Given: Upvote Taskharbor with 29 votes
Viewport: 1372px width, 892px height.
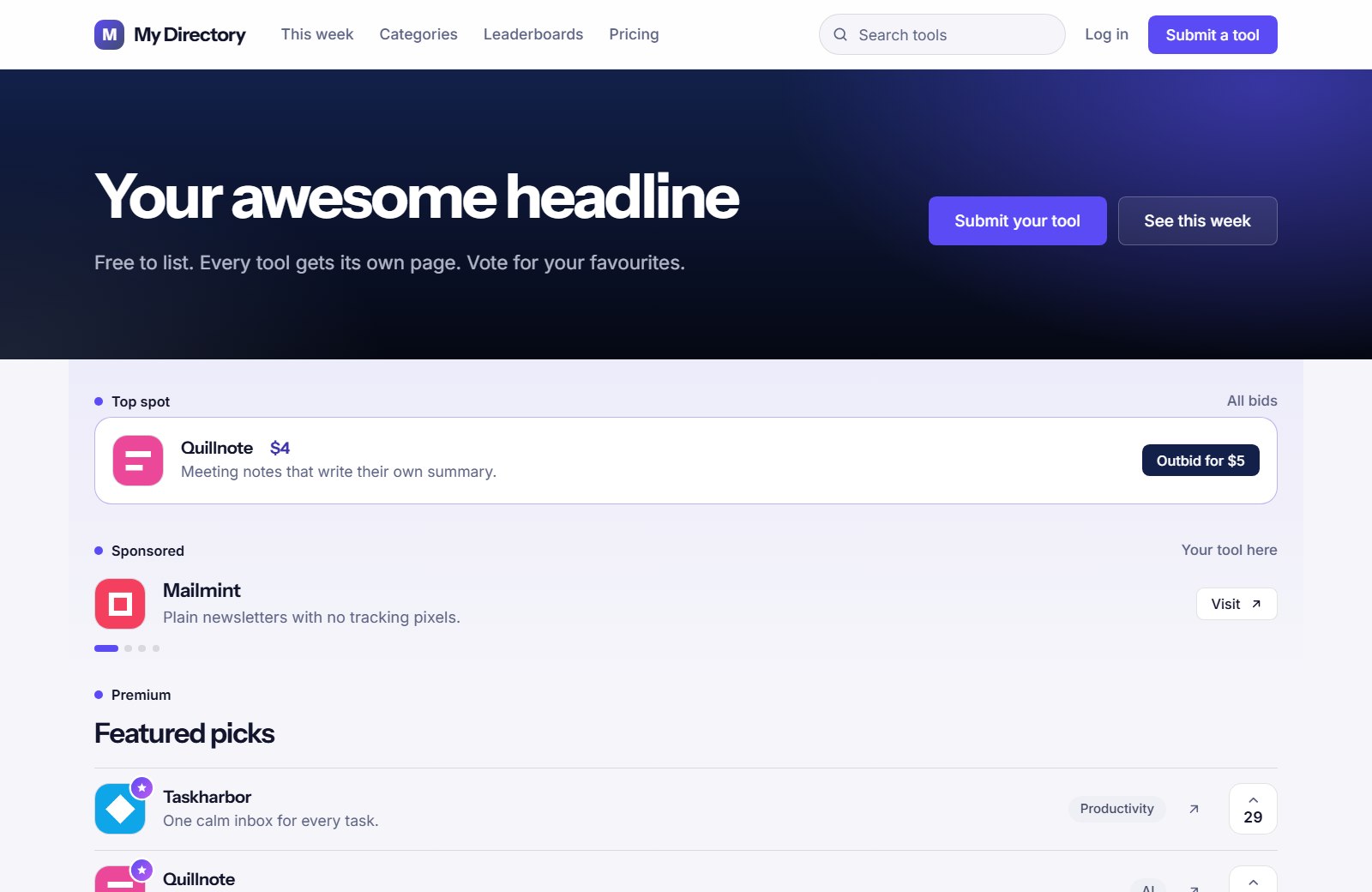Looking at the screenshot, I should 1253,809.
